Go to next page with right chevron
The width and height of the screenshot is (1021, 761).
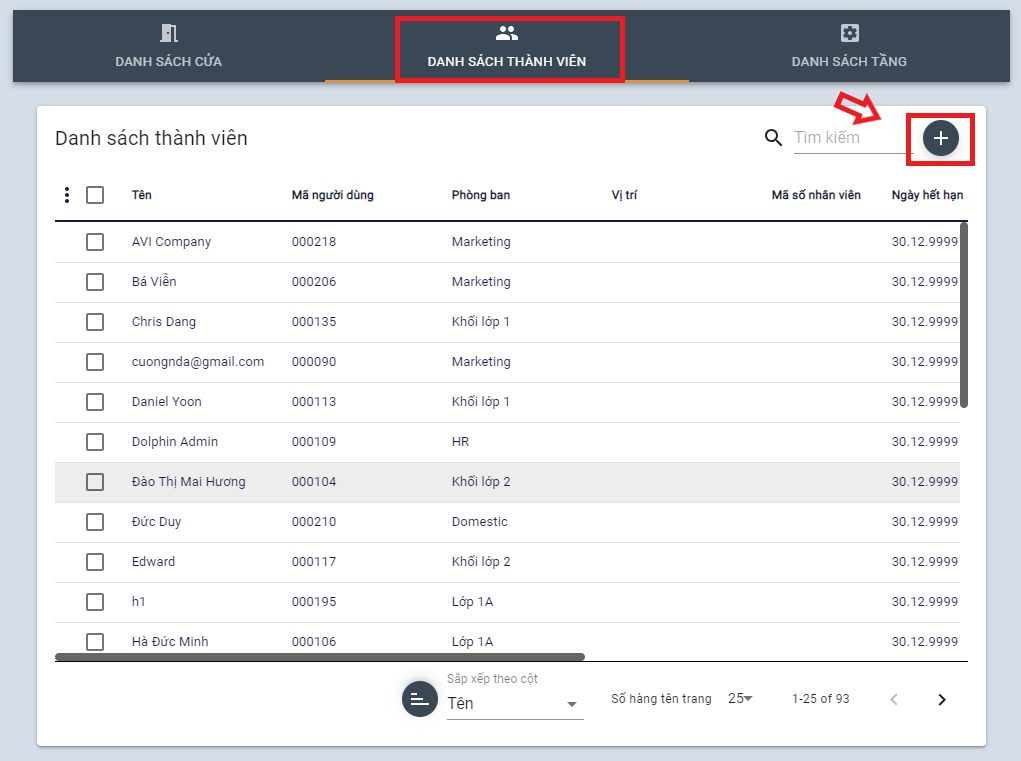click(x=941, y=699)
